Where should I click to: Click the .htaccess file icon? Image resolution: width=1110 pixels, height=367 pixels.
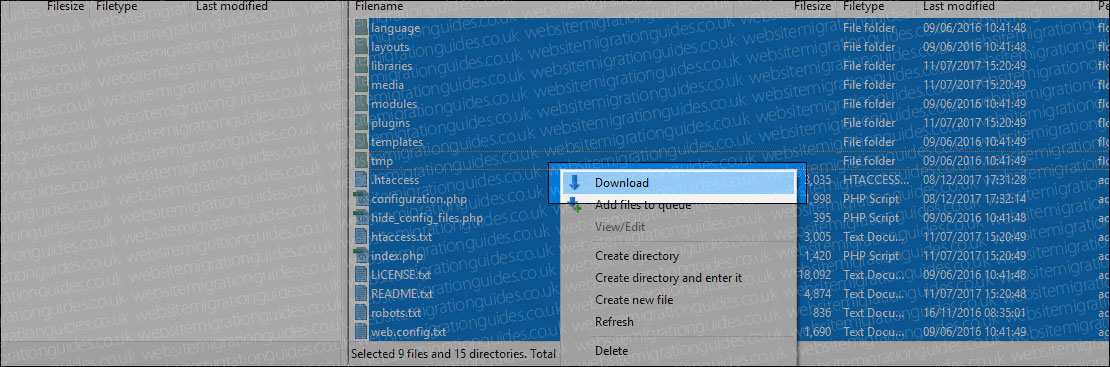pyautogui.click(x=361, y=180)
